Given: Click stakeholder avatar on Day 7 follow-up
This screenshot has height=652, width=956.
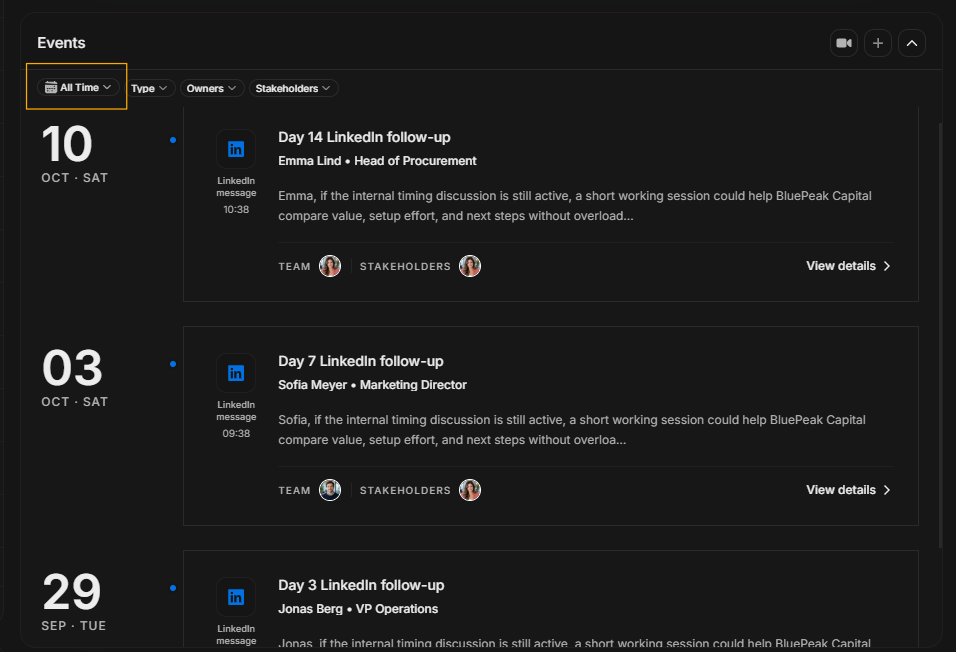Looking at the screenshot, I should click(x=469, y=490).
